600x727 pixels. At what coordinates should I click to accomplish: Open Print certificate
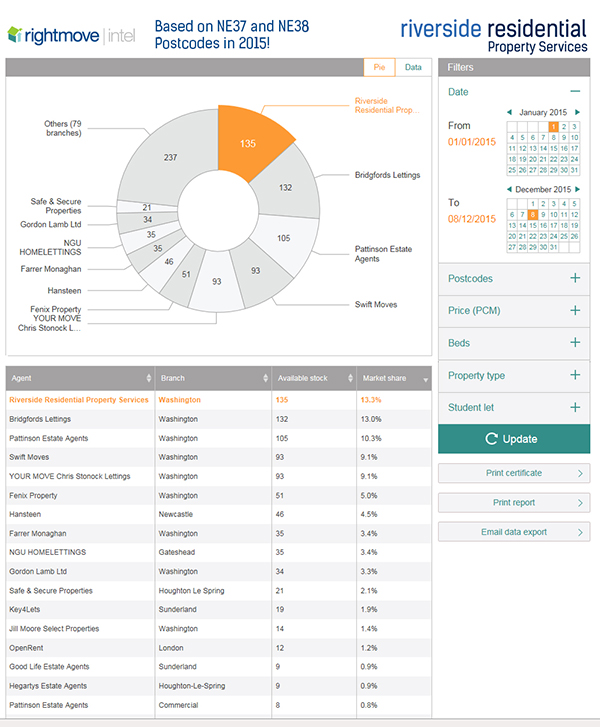tap(514, 473)
